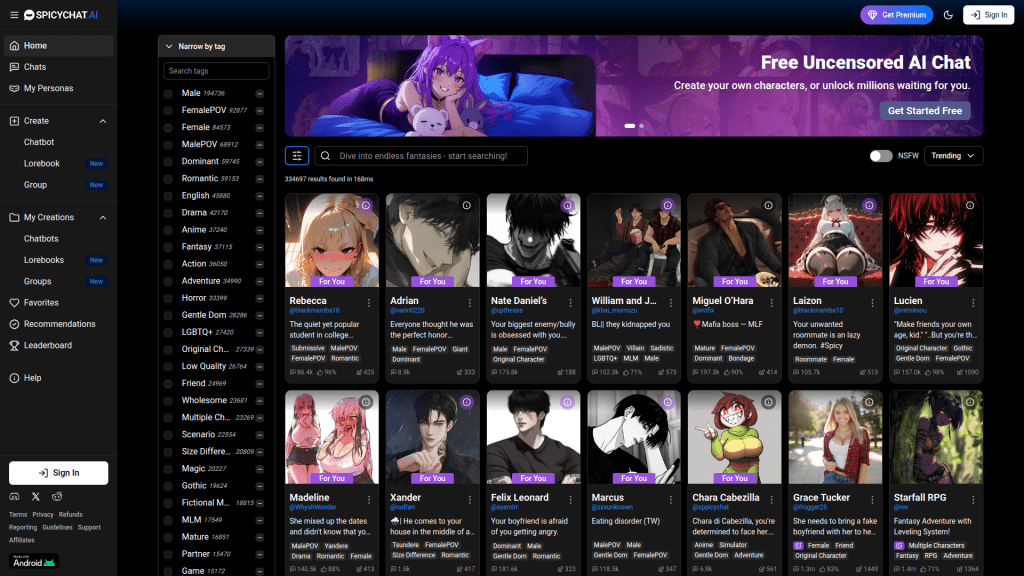The width and height of the screenshot is (1024, 576).
Task: Open info icon on Marcus card
Action: [667, 402]
